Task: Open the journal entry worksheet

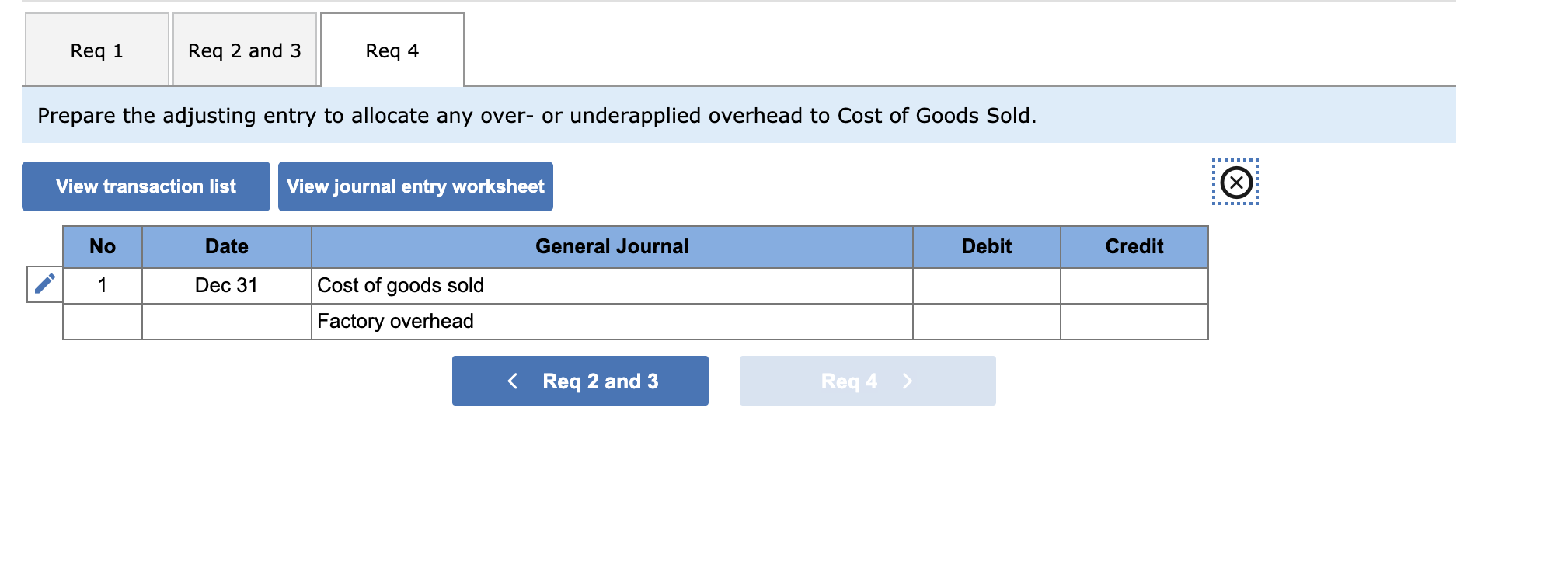Action: [x=415, y=186]
